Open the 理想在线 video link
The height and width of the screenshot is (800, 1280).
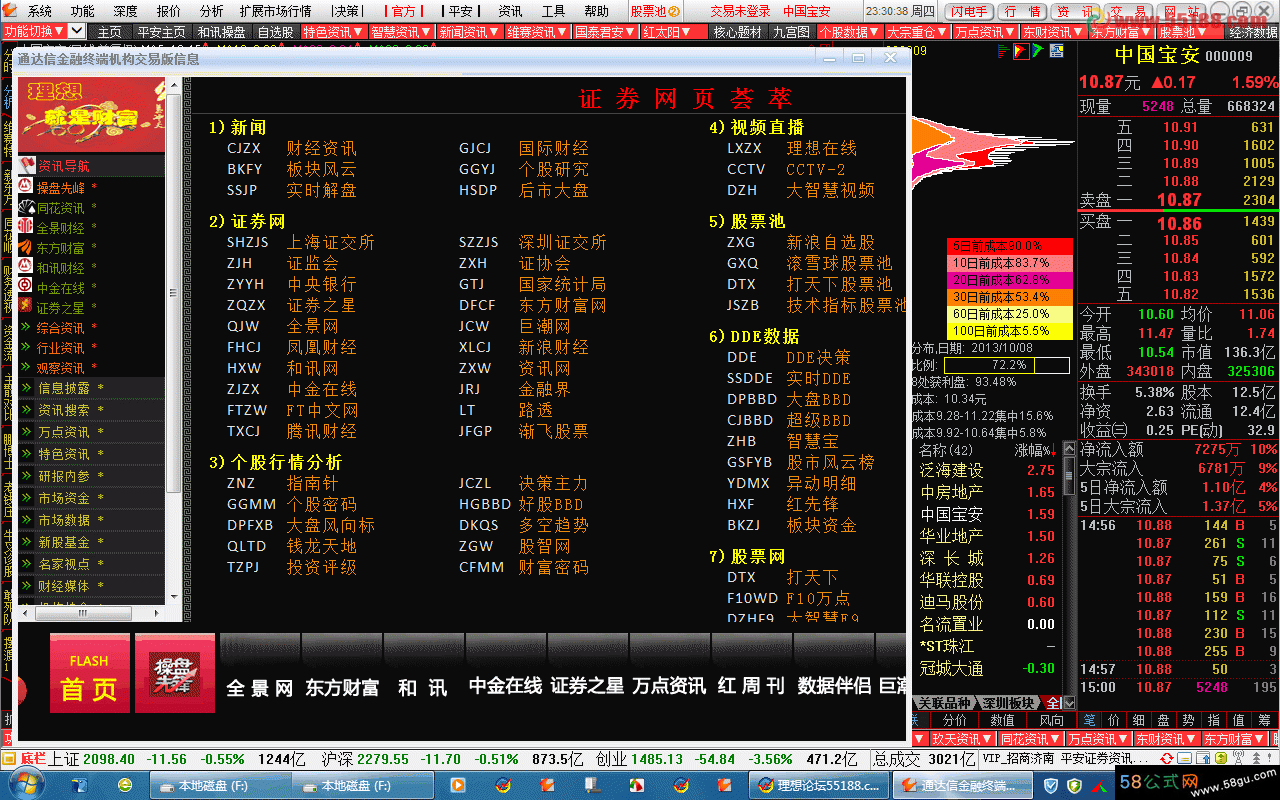(821, 148)
